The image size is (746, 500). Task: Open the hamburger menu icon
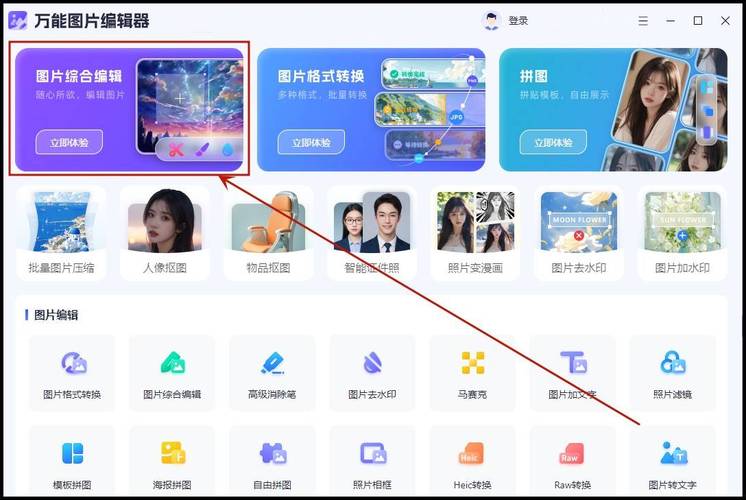(x=643, y=20)
